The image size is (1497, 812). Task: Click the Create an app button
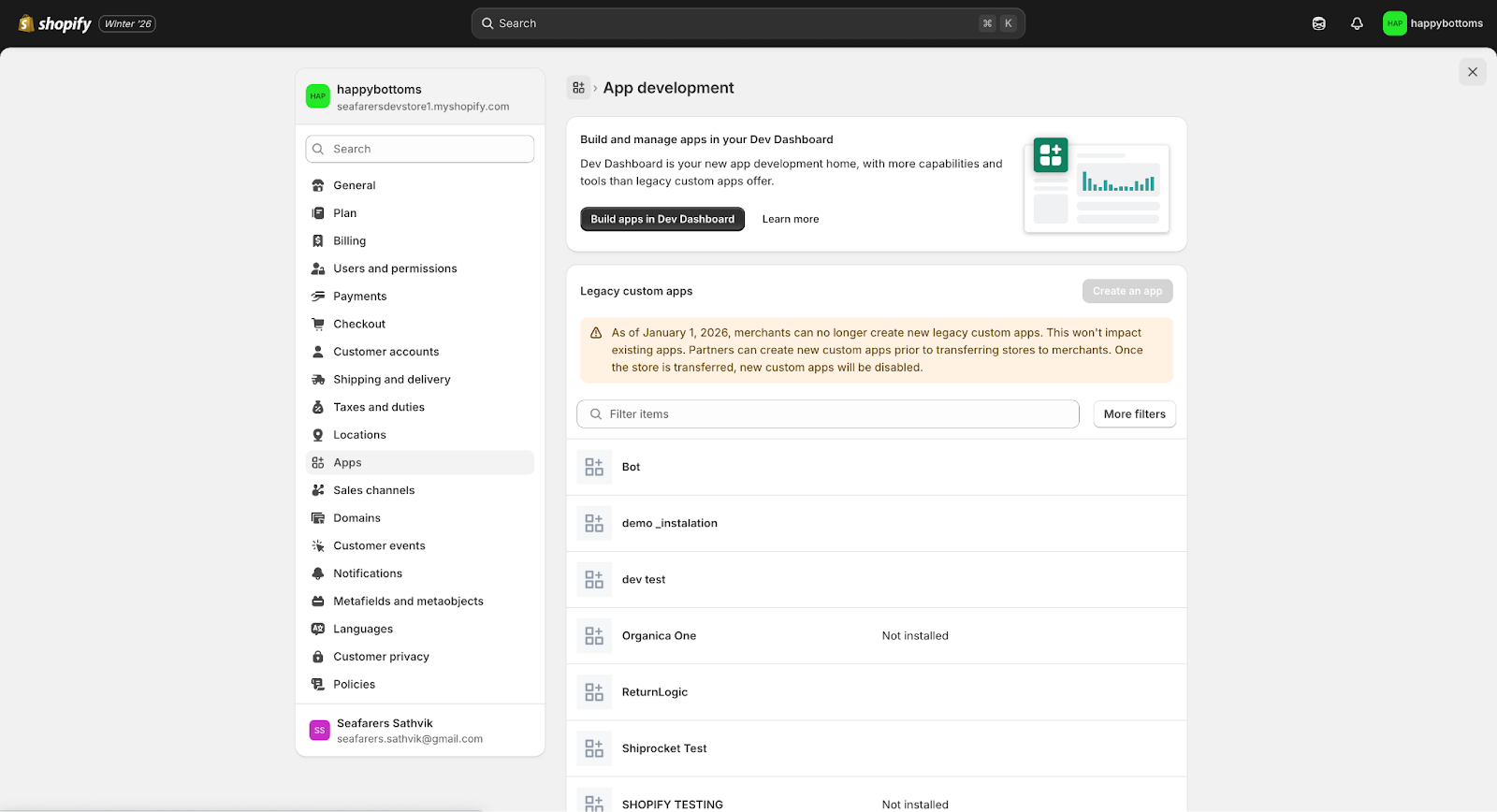coord(1127,291)
